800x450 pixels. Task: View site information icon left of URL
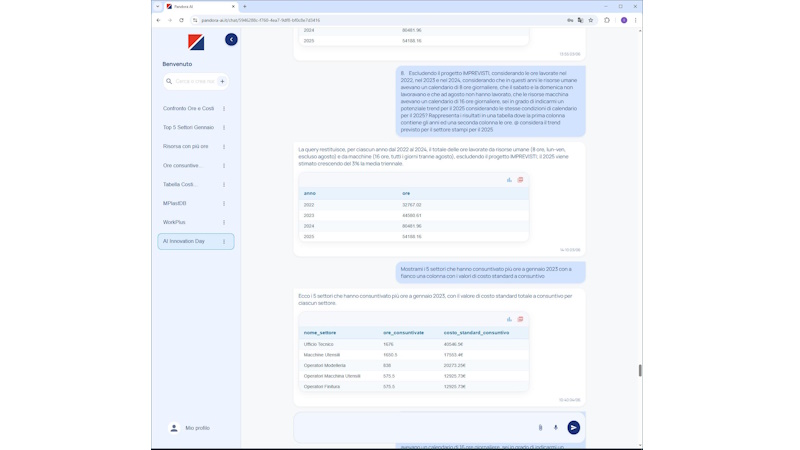coord(195,20)
